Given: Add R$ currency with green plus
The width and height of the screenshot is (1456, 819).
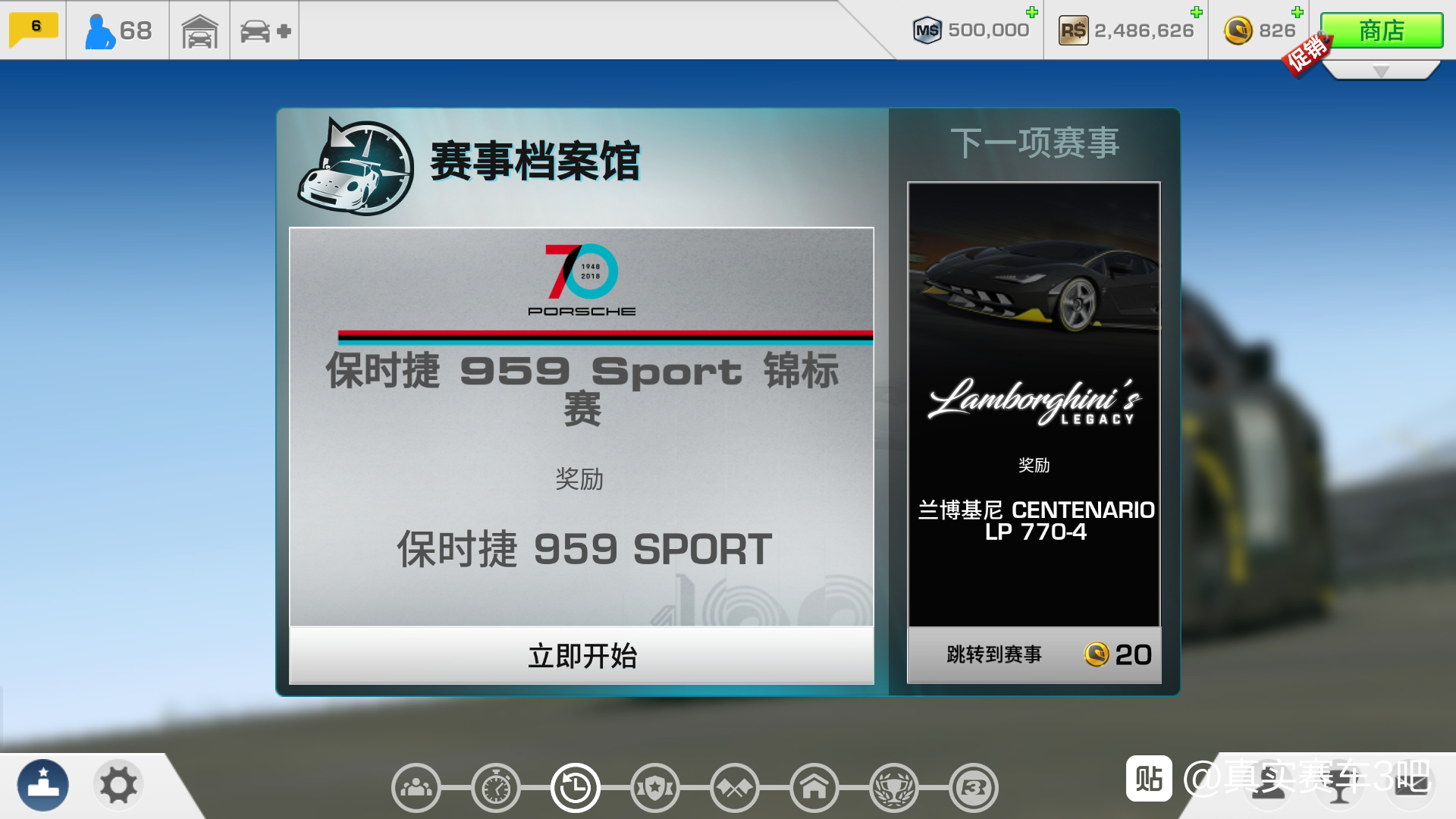Looking at the screenshot, I should tap(1197, 12).
